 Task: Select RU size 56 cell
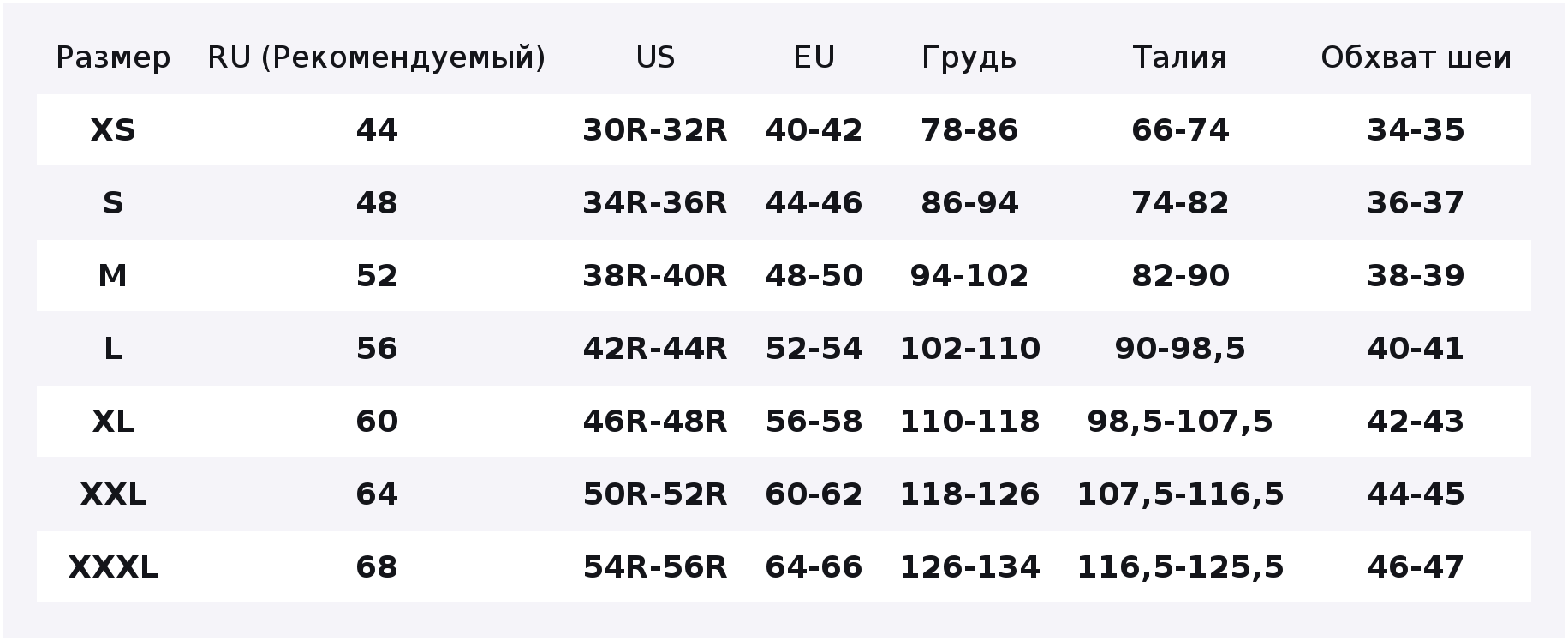pyautogui.click(x=377, y=349)
